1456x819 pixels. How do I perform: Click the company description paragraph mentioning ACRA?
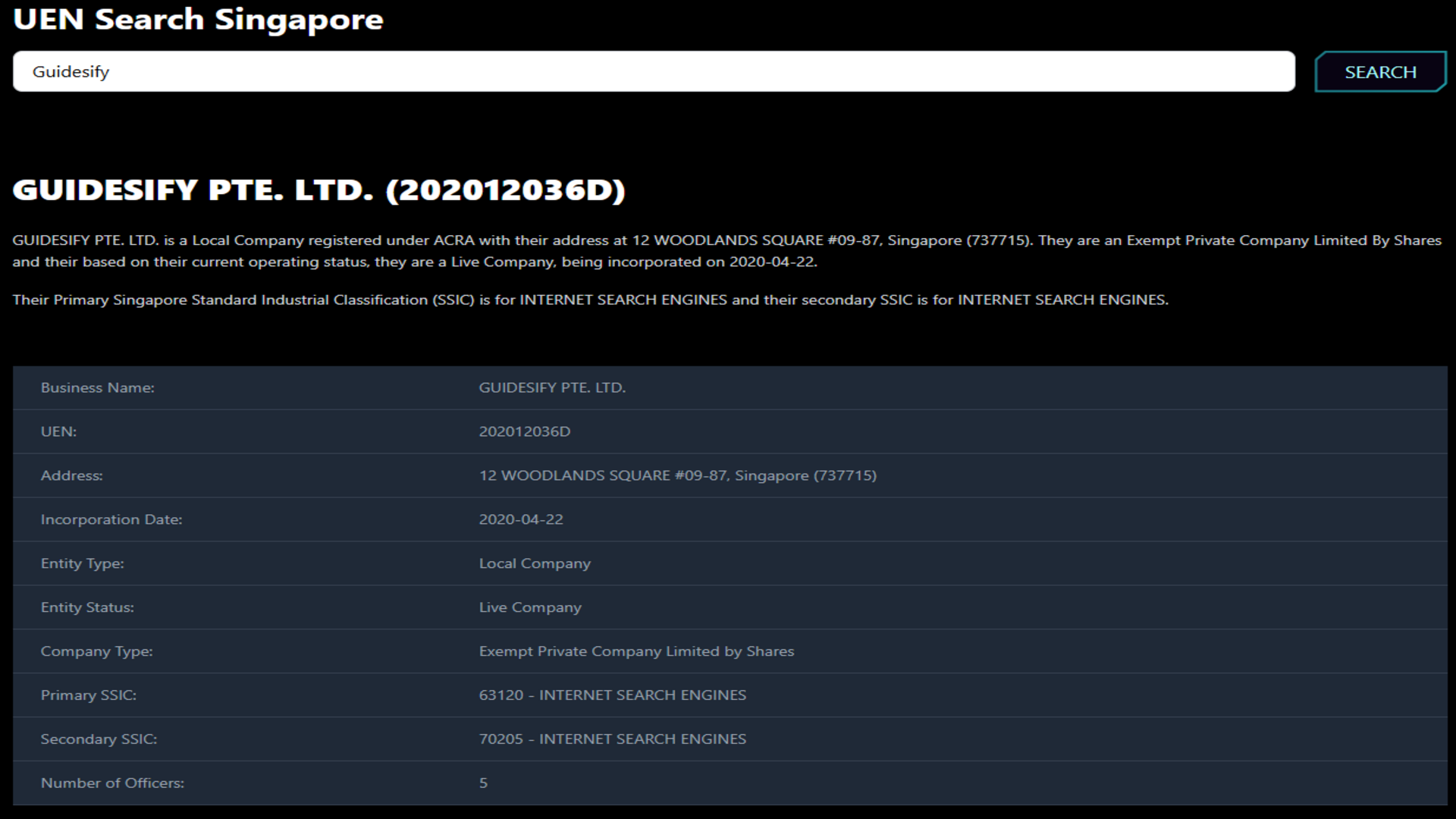tap(726, 251)
